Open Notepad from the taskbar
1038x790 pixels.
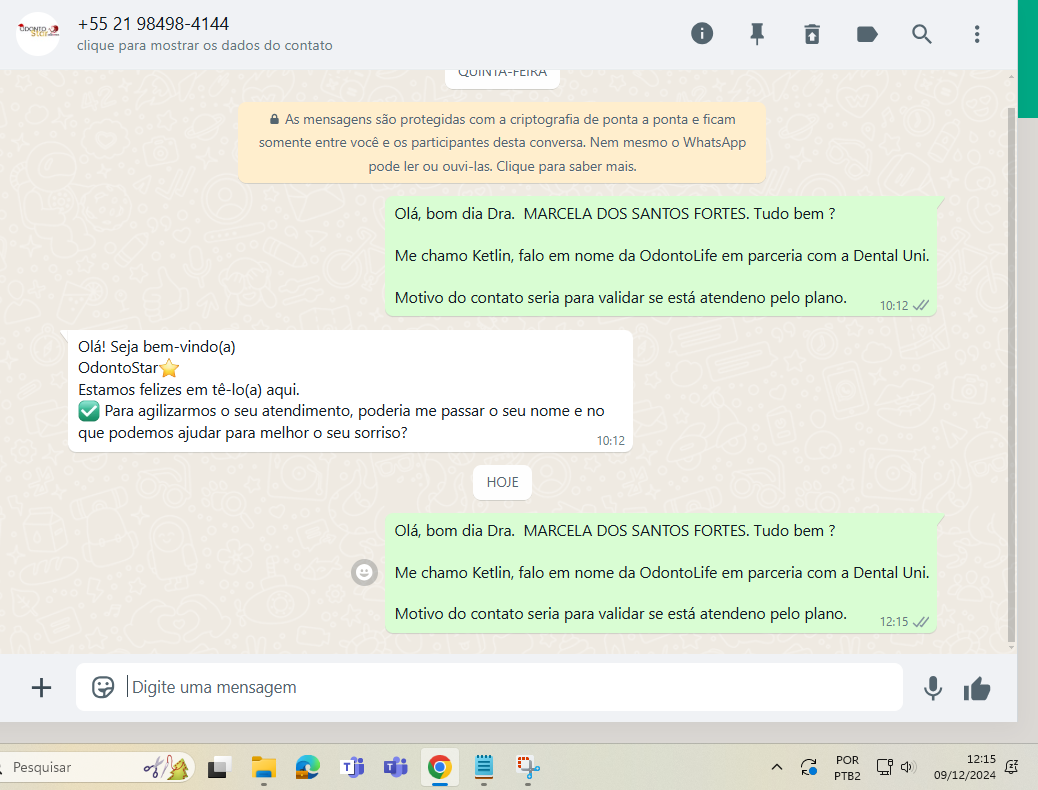(484, 767)
